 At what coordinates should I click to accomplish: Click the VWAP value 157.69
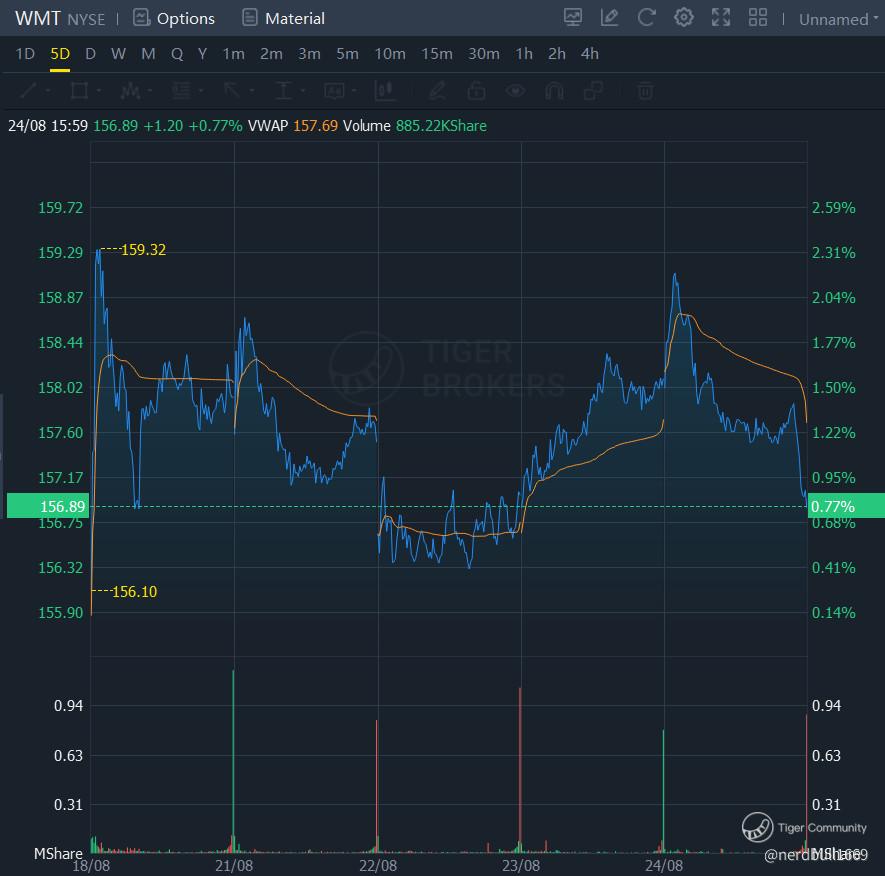[x=315, y=125]
